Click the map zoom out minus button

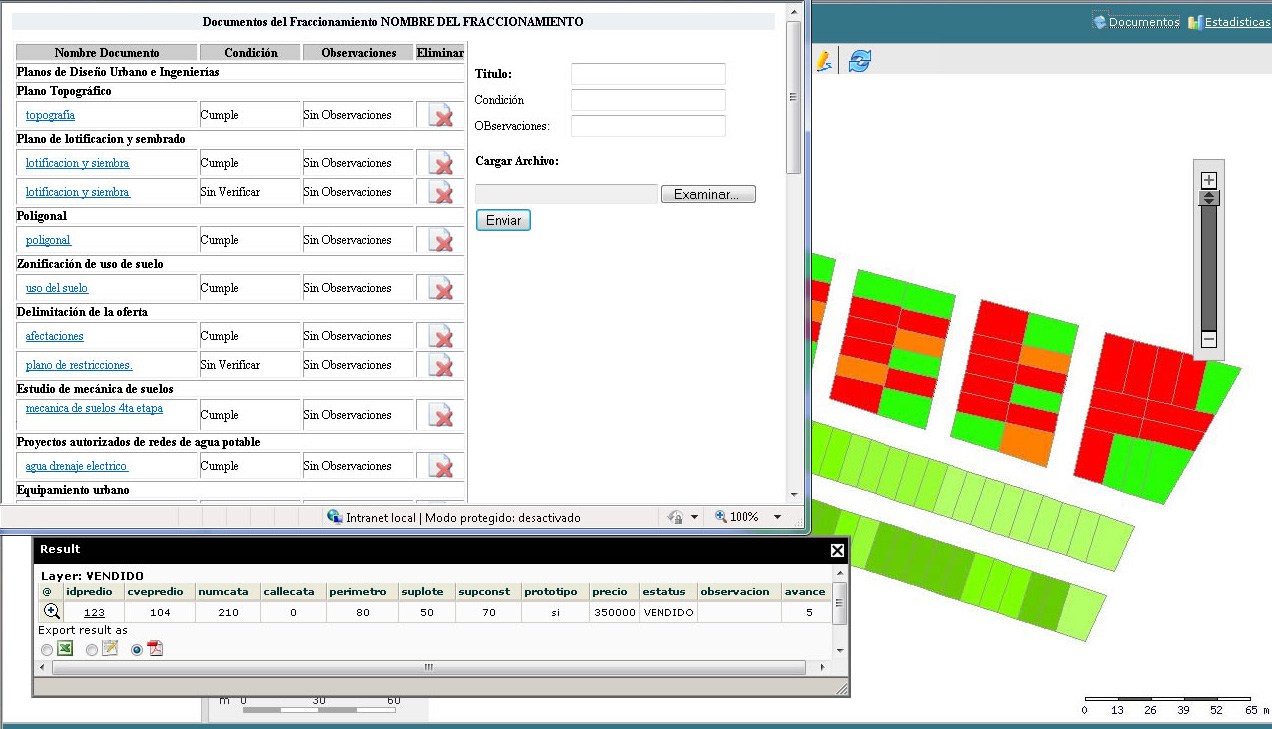1209,340
